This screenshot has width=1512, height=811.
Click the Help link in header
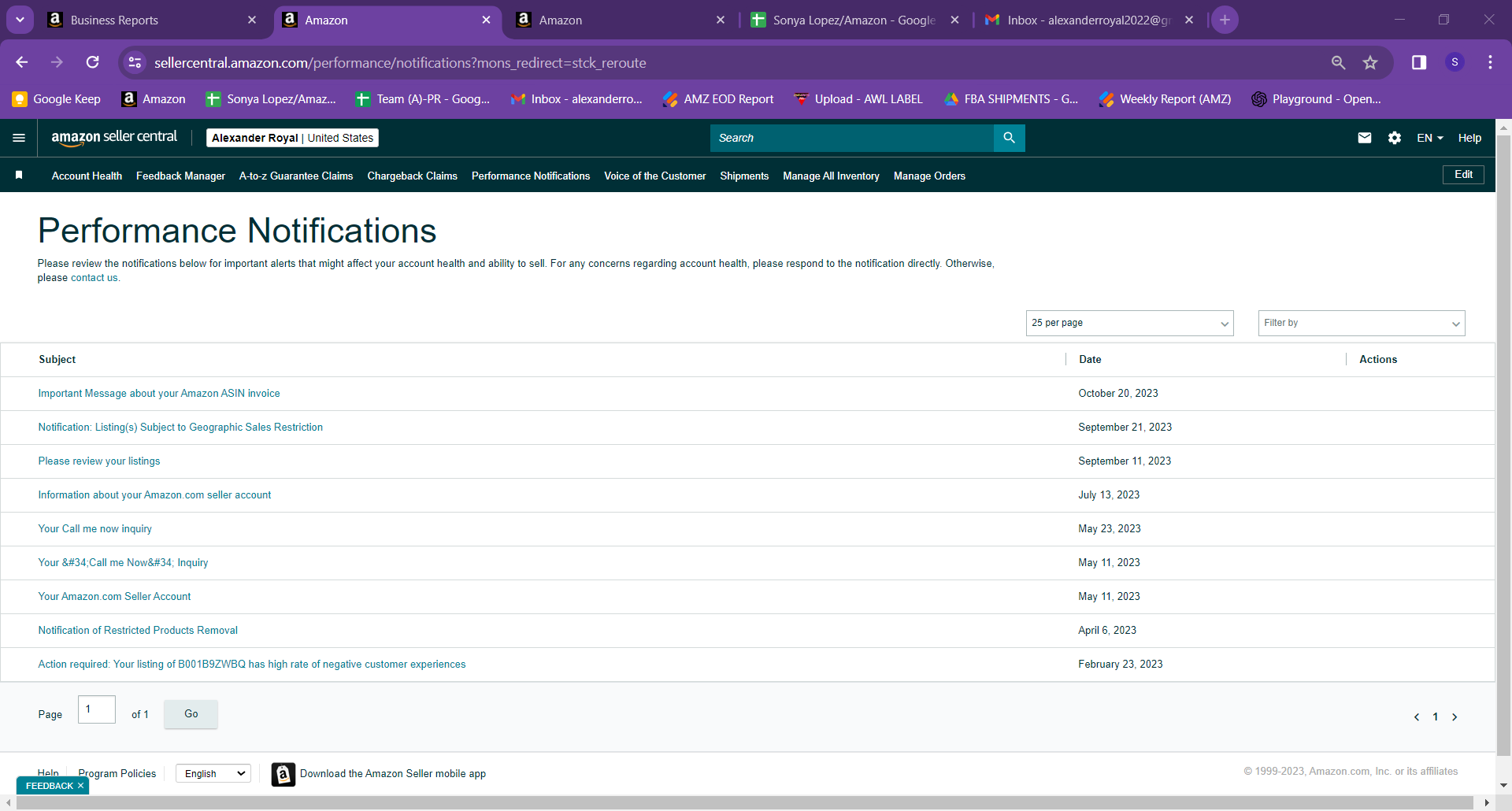[1469, 138]
